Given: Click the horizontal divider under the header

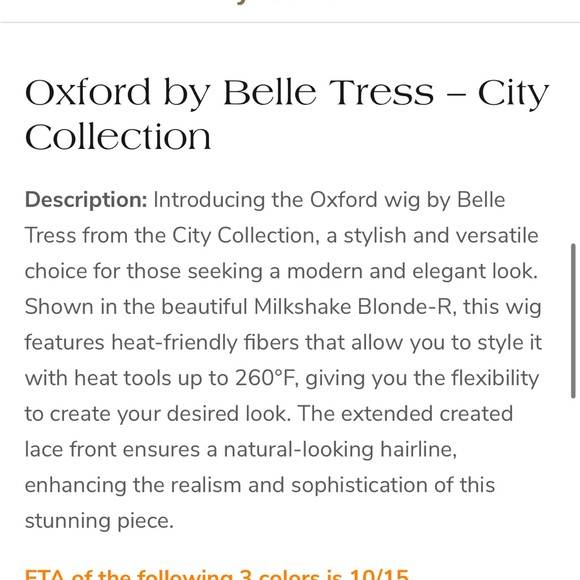Looking at the screenshot, I should 290,22.
